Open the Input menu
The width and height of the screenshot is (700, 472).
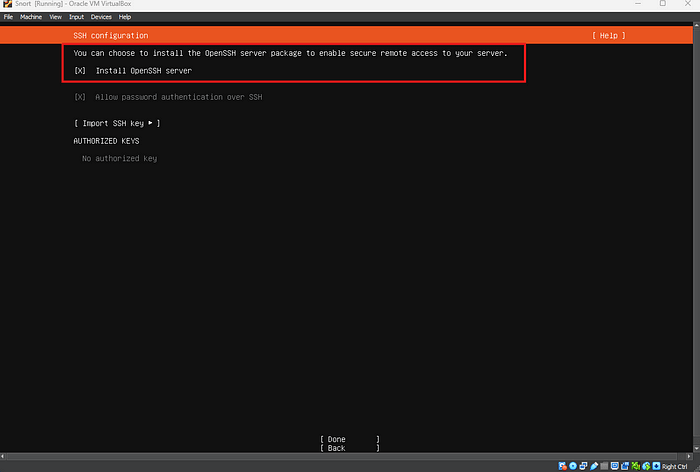coord(76,17)
